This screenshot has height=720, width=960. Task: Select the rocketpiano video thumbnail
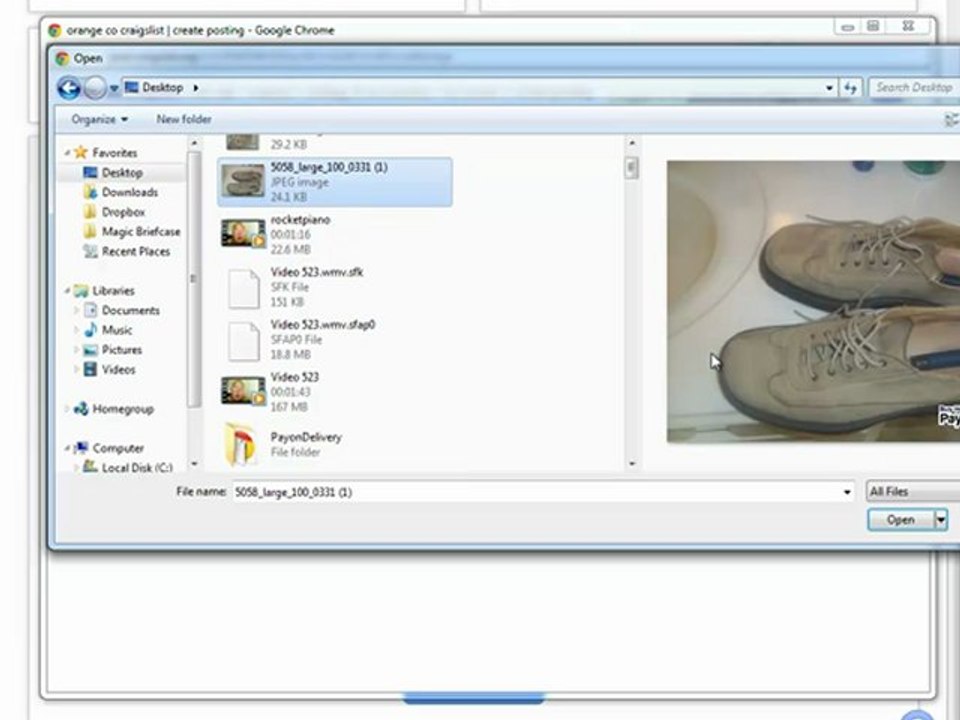243,234
